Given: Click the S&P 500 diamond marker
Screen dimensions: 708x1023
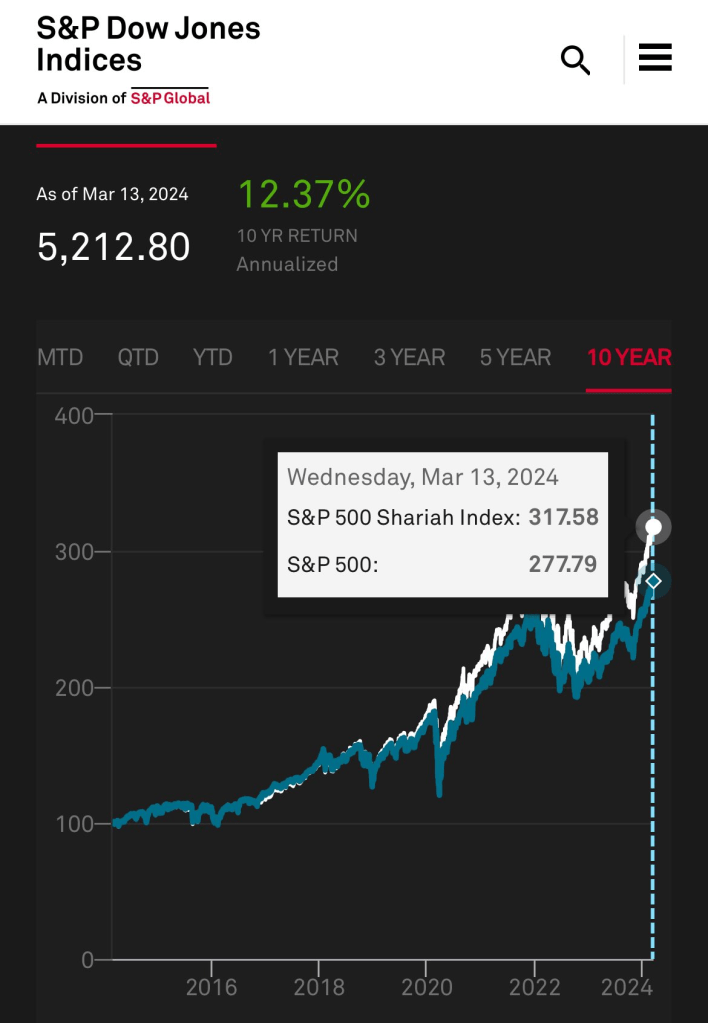Looking at the screenshot, I should click(653, 581).
